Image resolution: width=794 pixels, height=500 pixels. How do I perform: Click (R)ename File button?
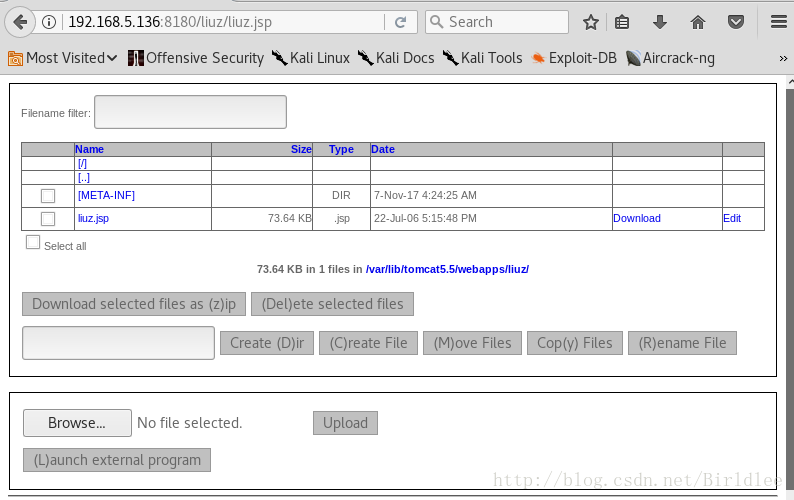682,343
